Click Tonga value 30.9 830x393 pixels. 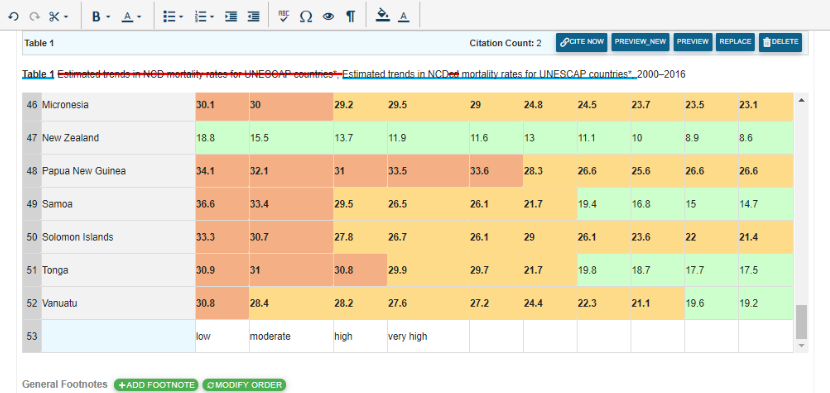(x=222, y=270)
